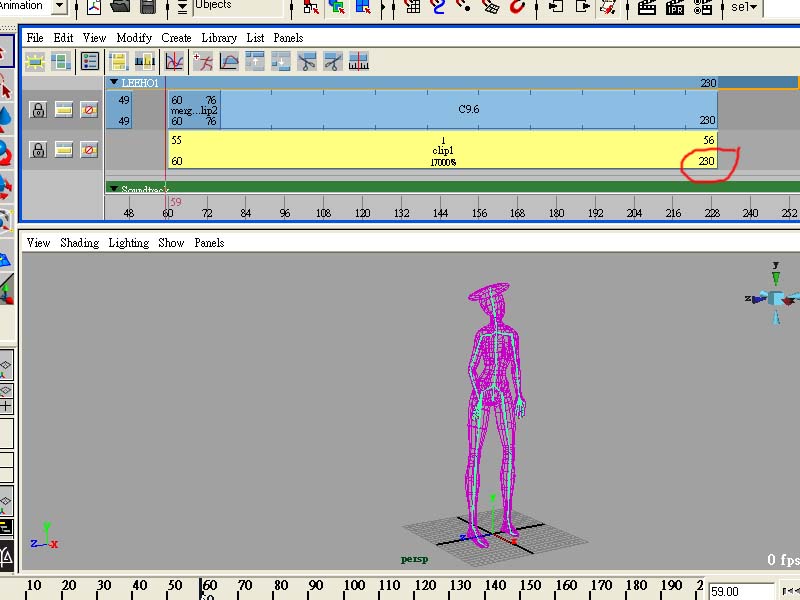The width and height of the screenshot is (800, 600).
Task: Select the Scale tool in the left toolbox
Action: pyautogui.click(x=6, y=187)
